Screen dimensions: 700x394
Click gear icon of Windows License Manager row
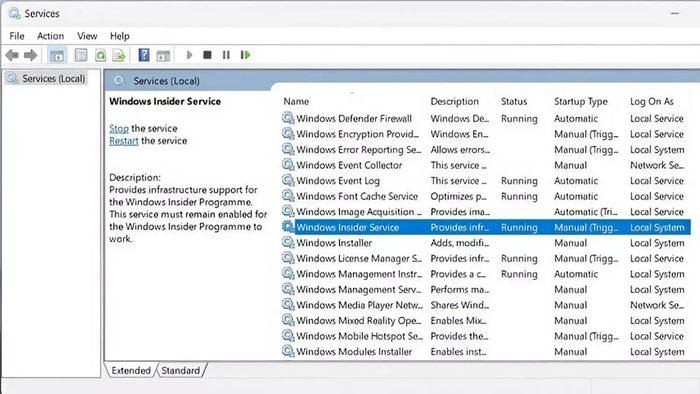[x=288, y=258]
